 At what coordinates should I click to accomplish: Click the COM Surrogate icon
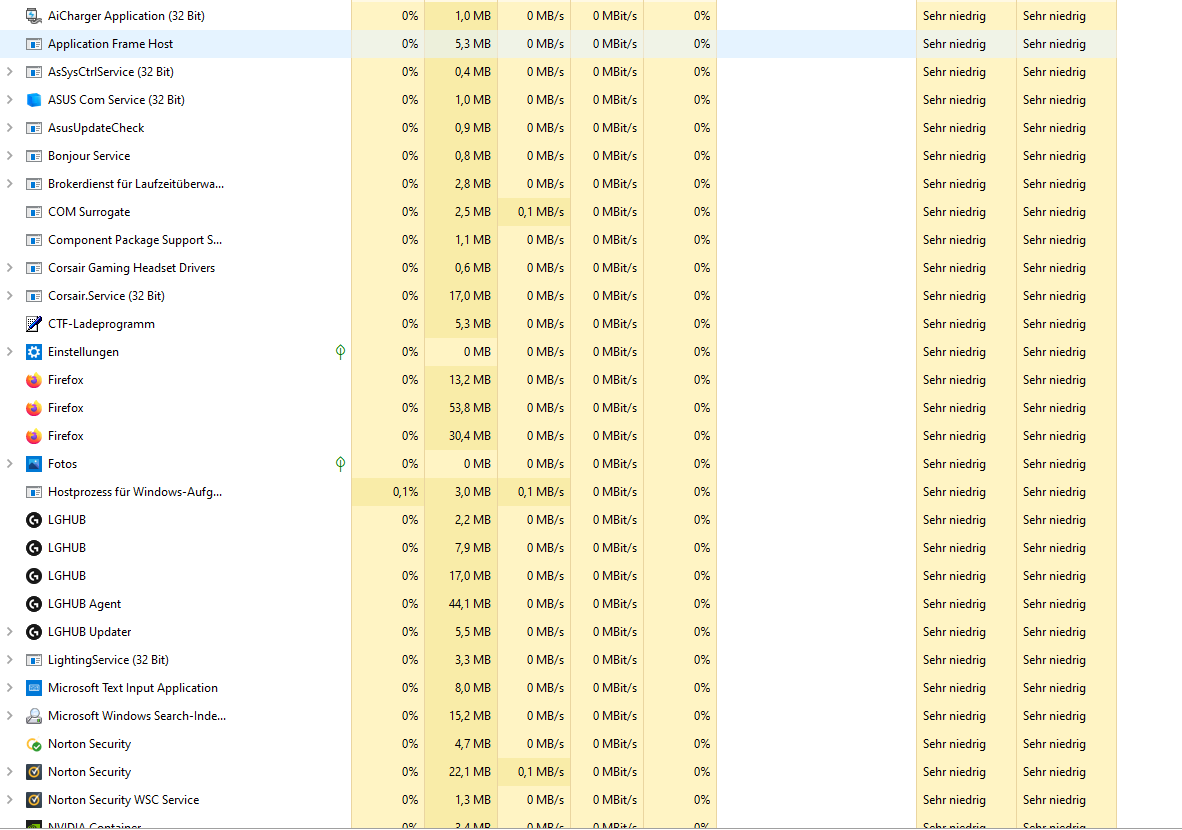33,212
